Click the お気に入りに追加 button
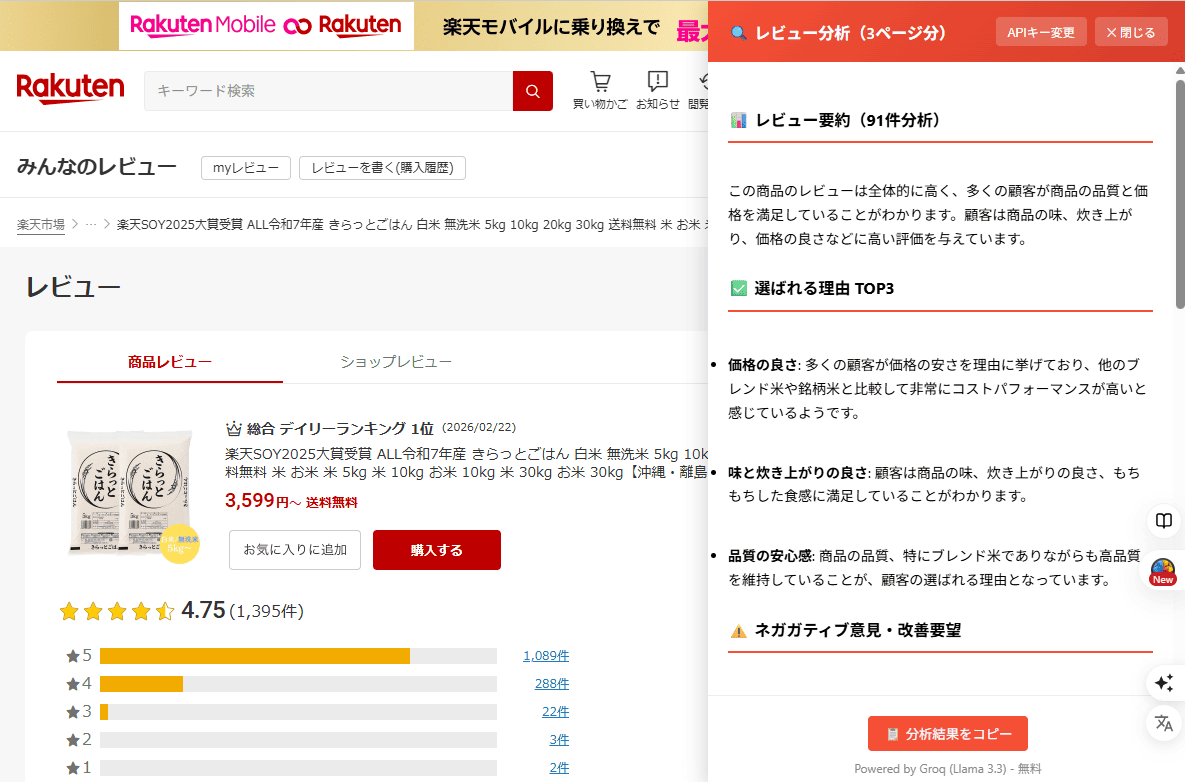This screenshot has width=1185, height=782. (x=295, y=550)
